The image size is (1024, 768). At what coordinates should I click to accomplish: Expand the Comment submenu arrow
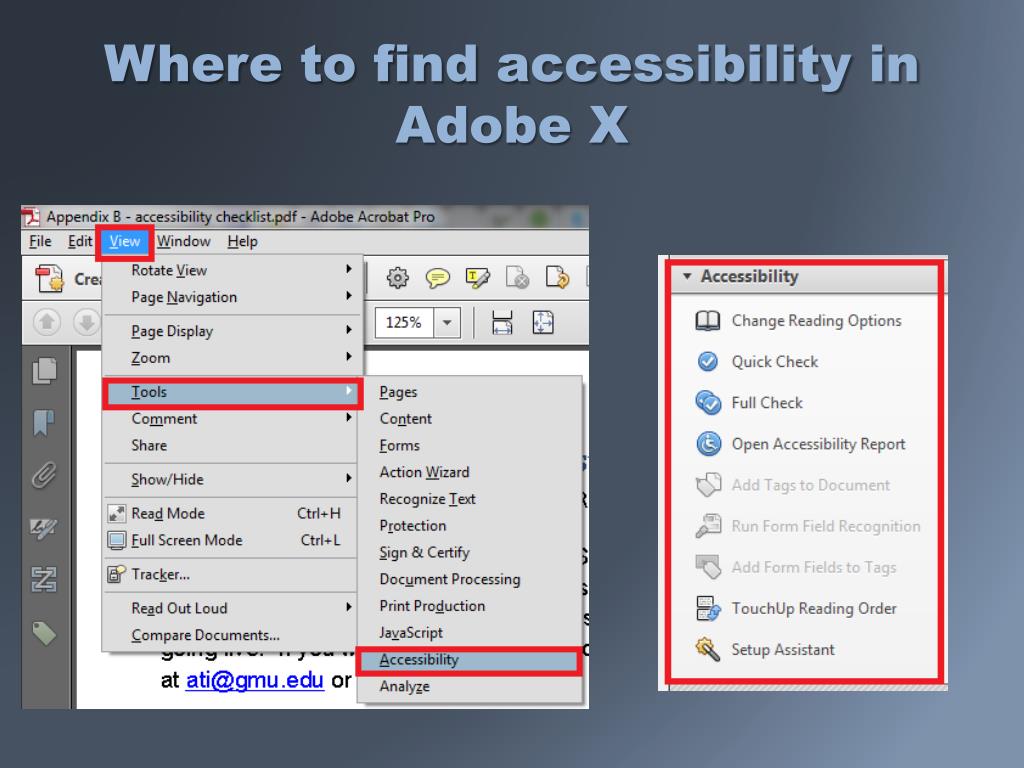click(x=349, y=417)
